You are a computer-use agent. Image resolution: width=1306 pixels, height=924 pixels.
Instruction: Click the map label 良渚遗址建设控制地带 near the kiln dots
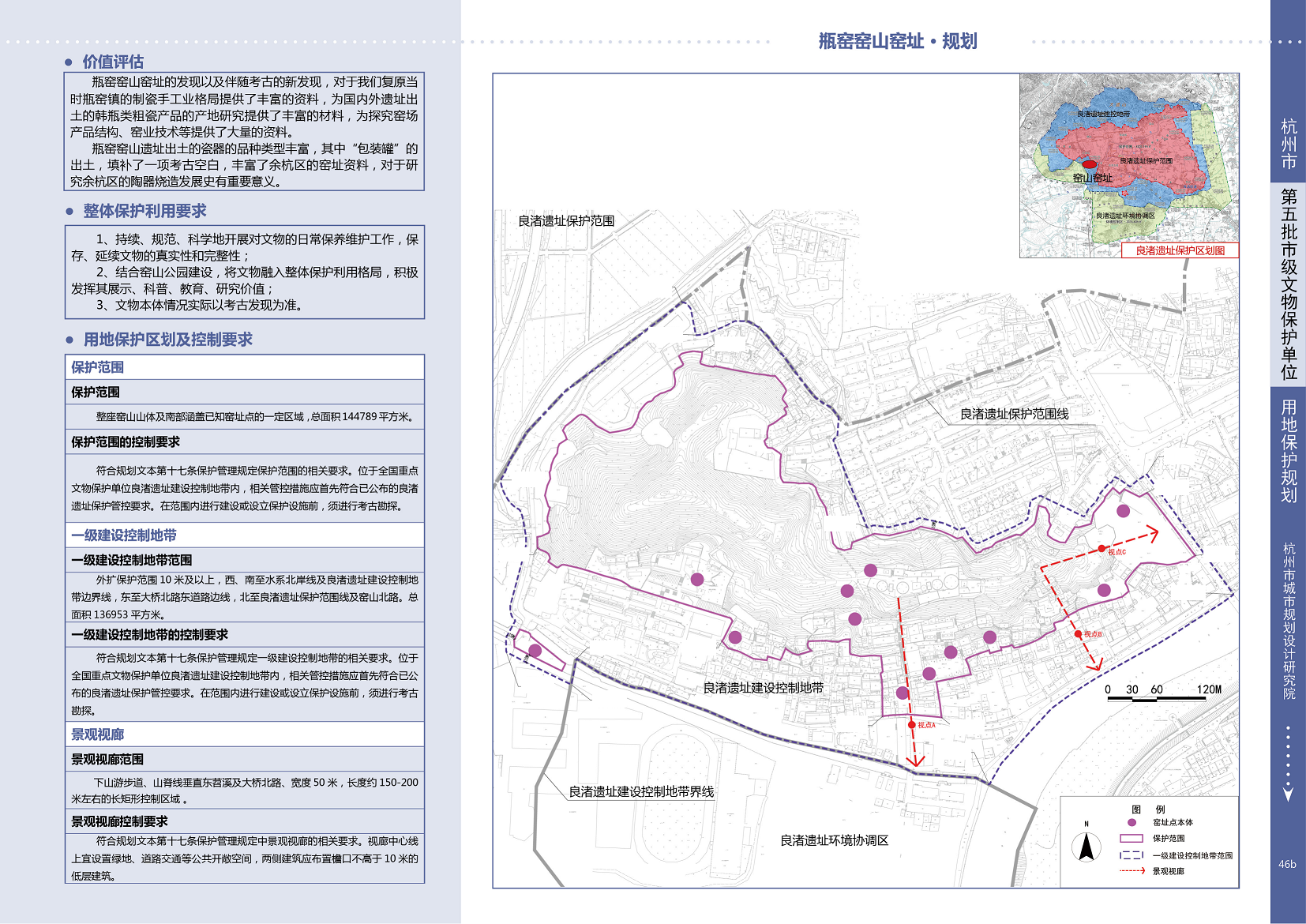[x=764, y=688]
